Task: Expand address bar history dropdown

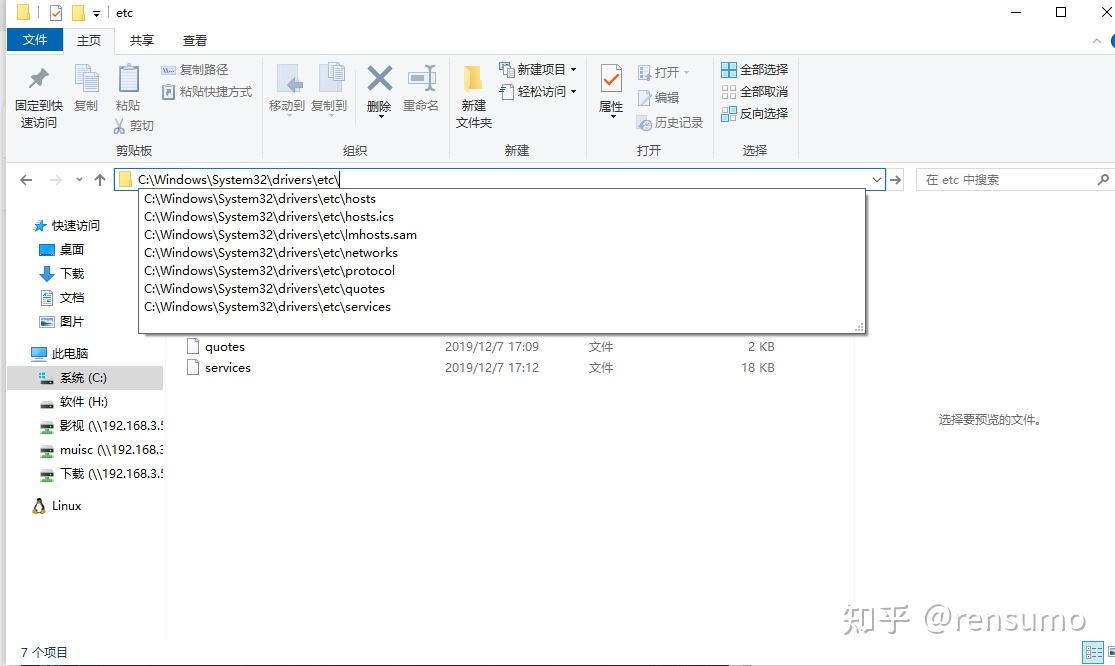Action: pos(877,180)
